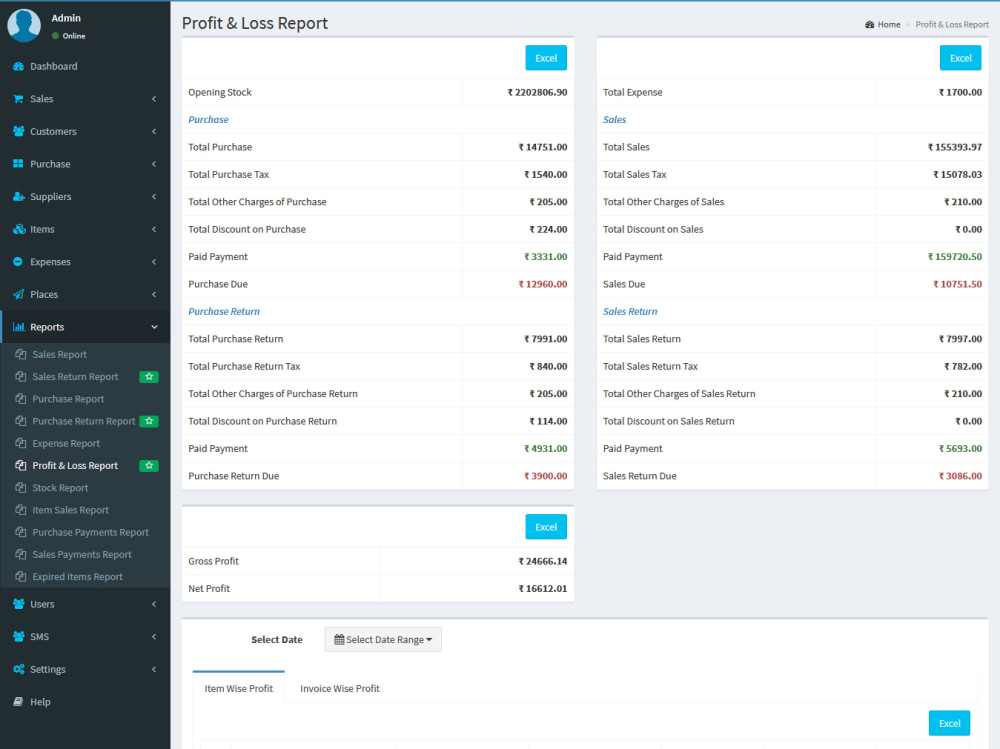Expand the Settings menu chevron
Screen dimensions: 1000x749
(x=154, y=669)
